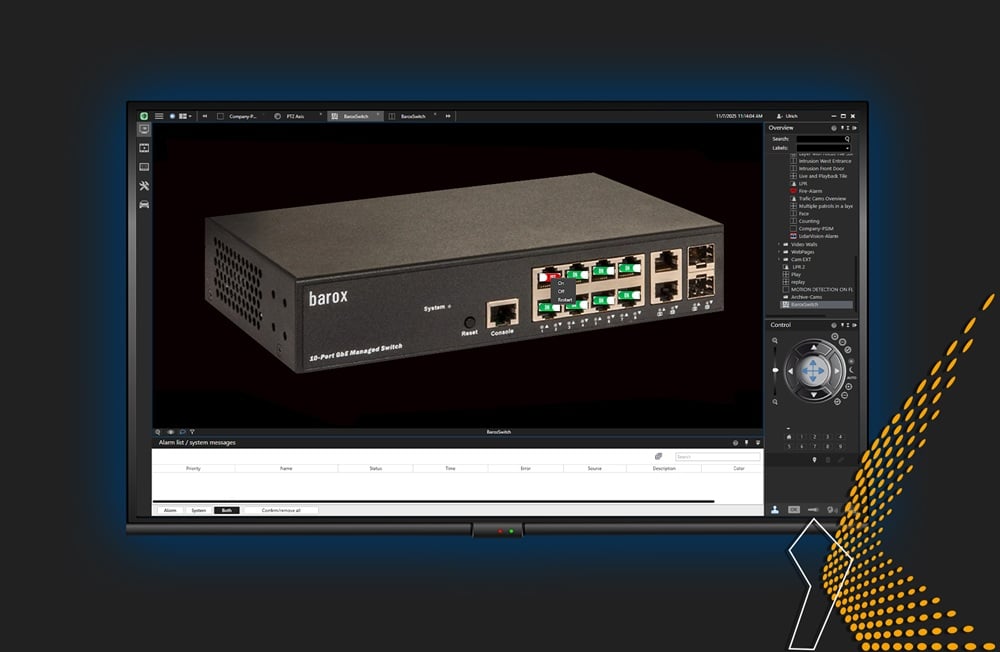Click the System filter button
This screenshot has height=652, width=1000.
click(199, 510)
